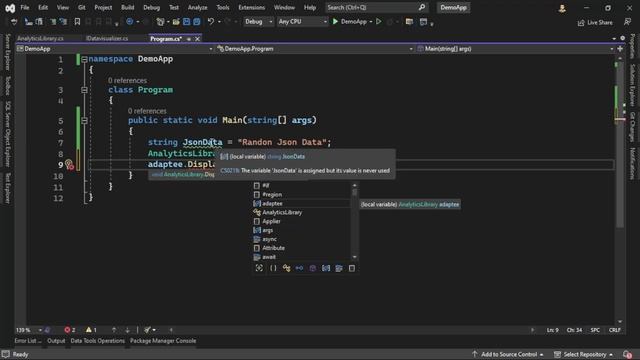Pin the Program.cs tab
The height and width of the screenshot is (360, 640).
point(189,39)
